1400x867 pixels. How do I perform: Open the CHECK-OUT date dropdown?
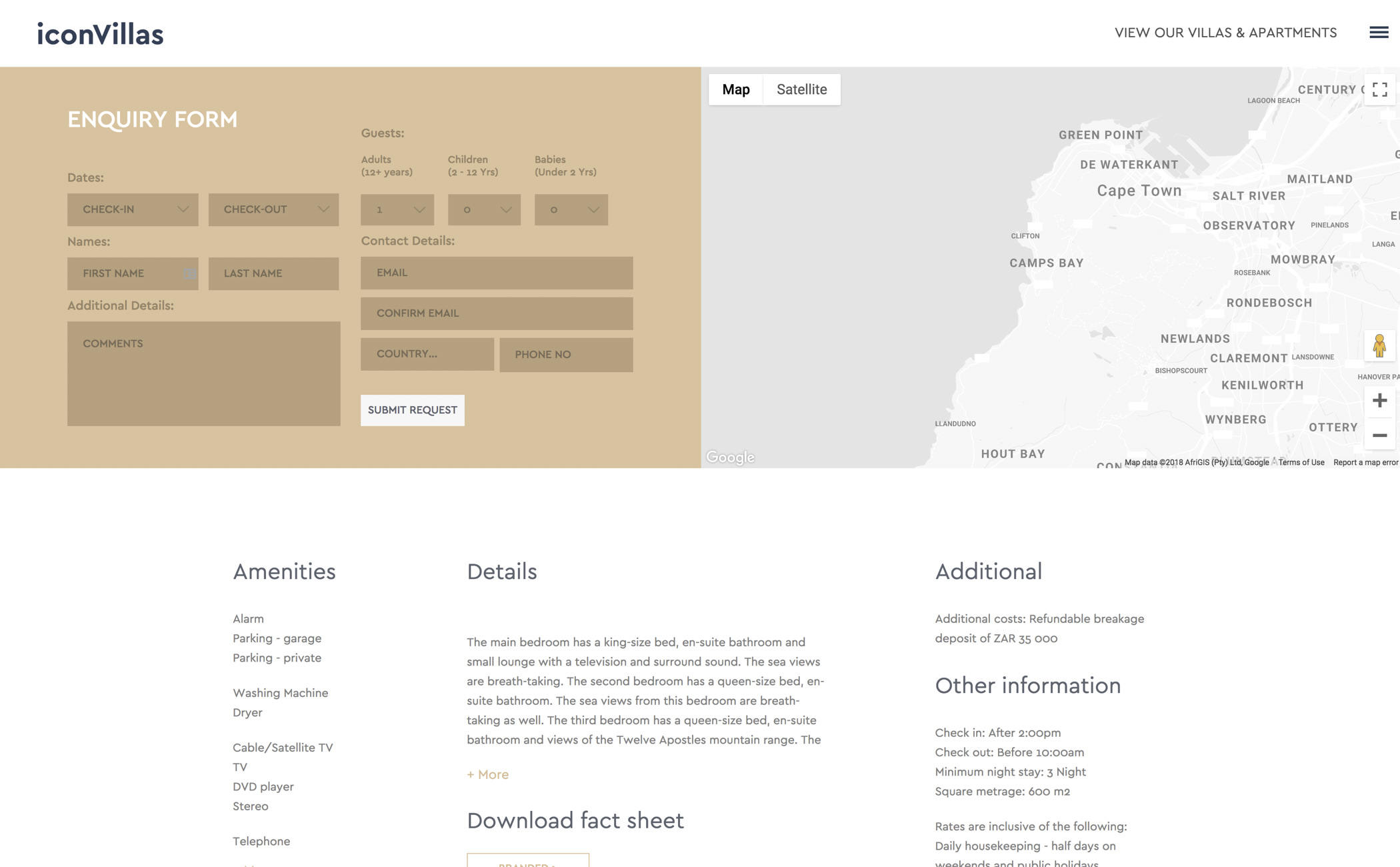(x=273, y=209)
